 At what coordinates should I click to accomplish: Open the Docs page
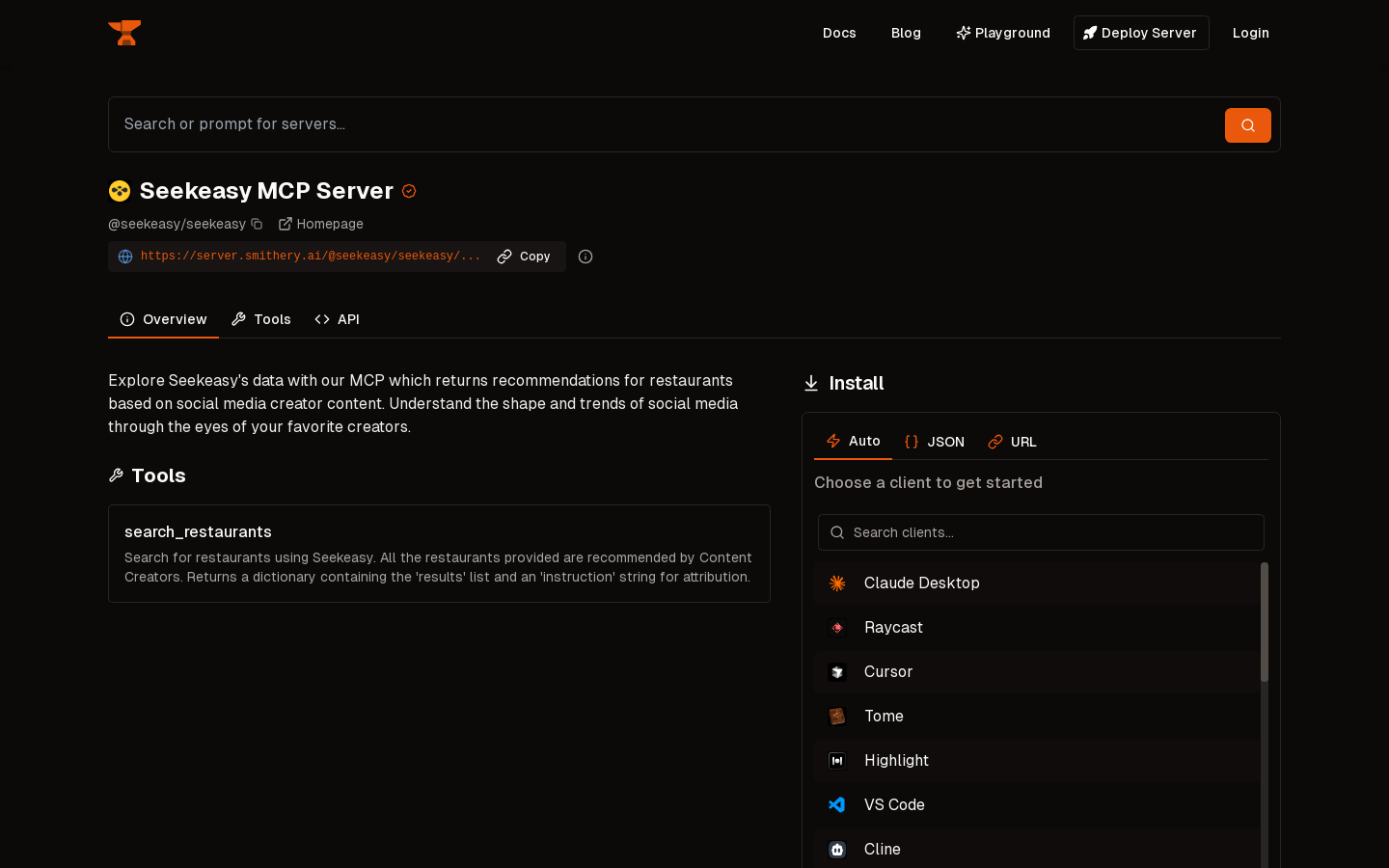click(x=839, y=33)
